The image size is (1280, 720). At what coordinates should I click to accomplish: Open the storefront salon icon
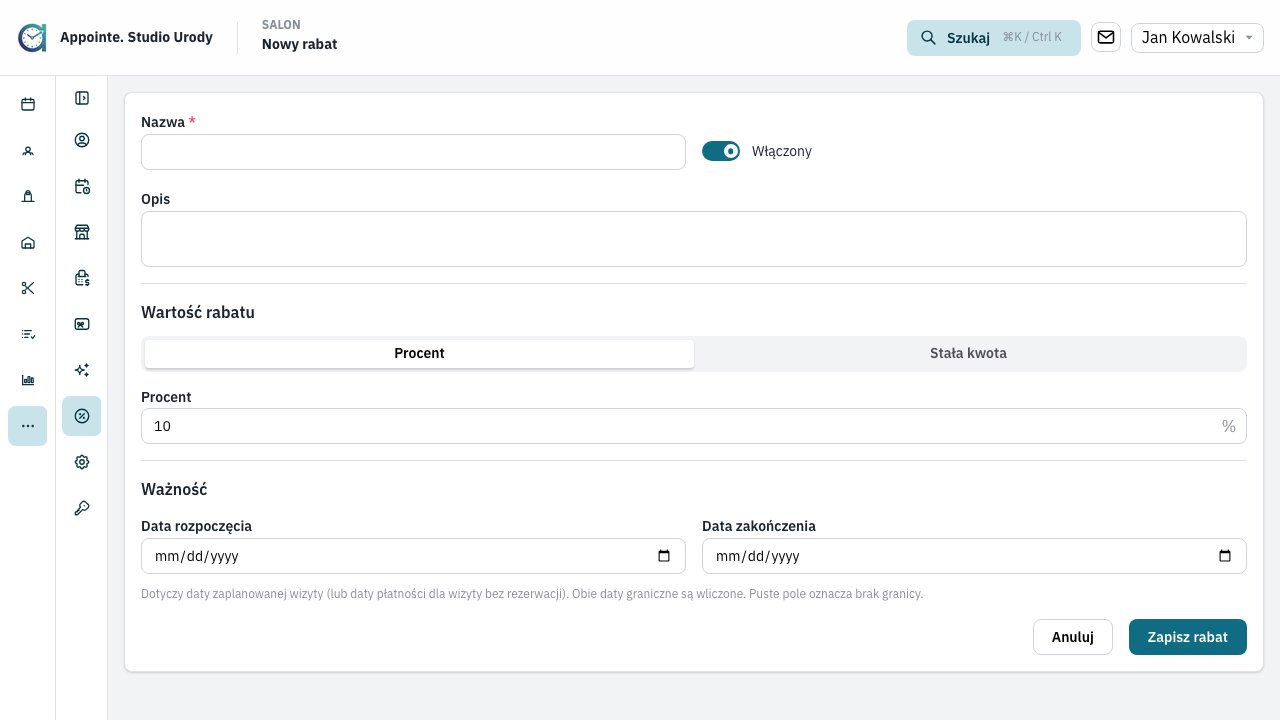(x=82, y=232)
